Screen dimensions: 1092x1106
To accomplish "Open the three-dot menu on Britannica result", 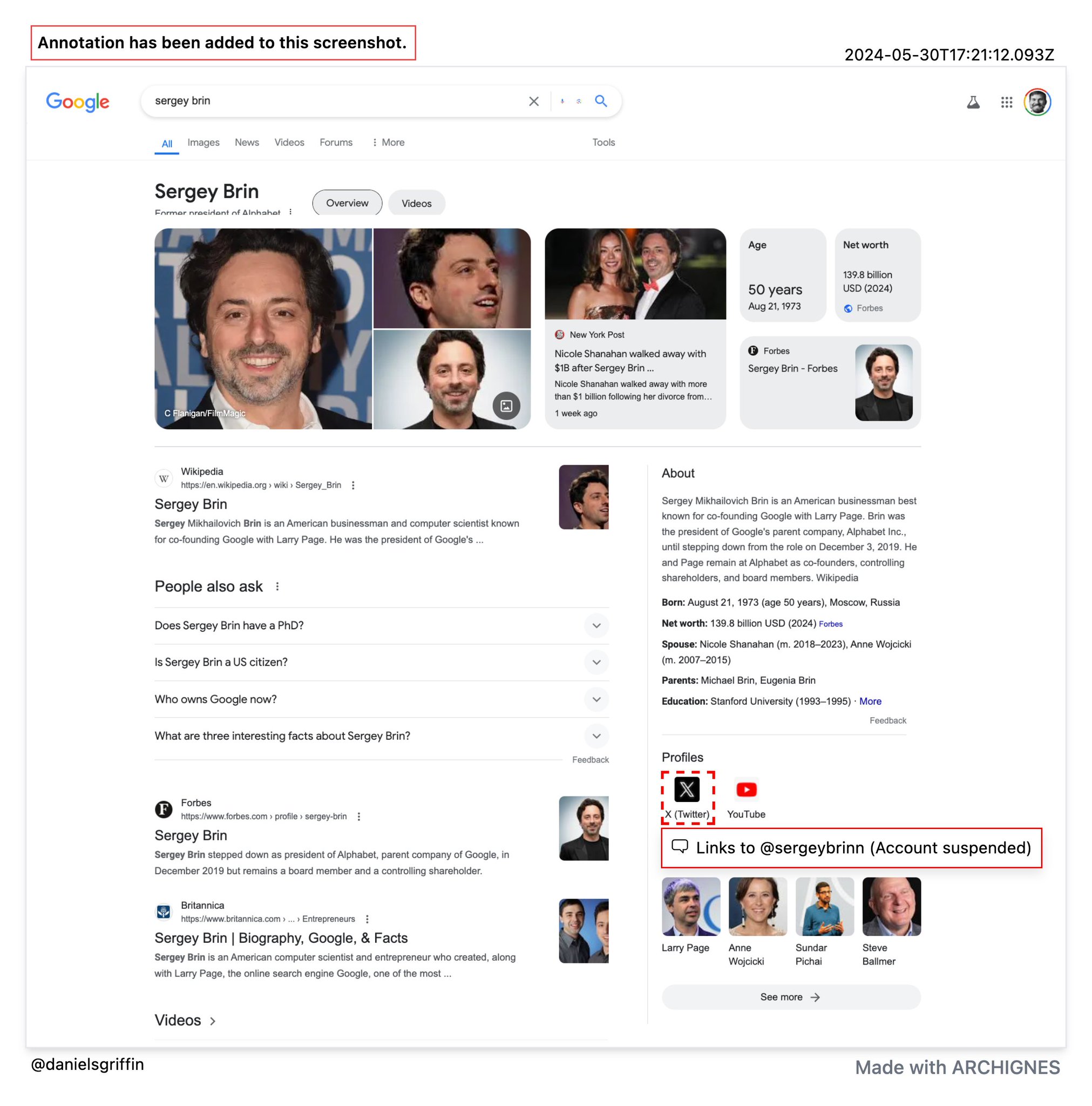I will point(367,919).
